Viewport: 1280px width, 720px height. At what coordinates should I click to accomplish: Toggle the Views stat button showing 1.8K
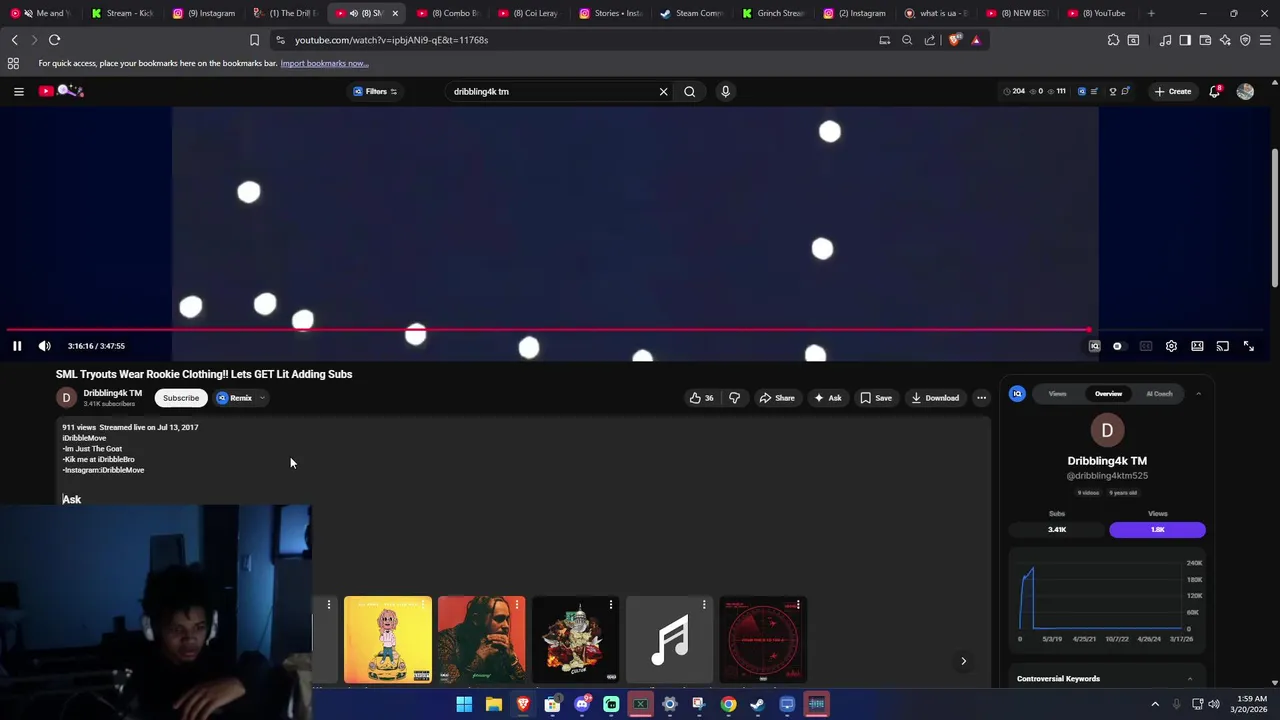[1157, 530]
